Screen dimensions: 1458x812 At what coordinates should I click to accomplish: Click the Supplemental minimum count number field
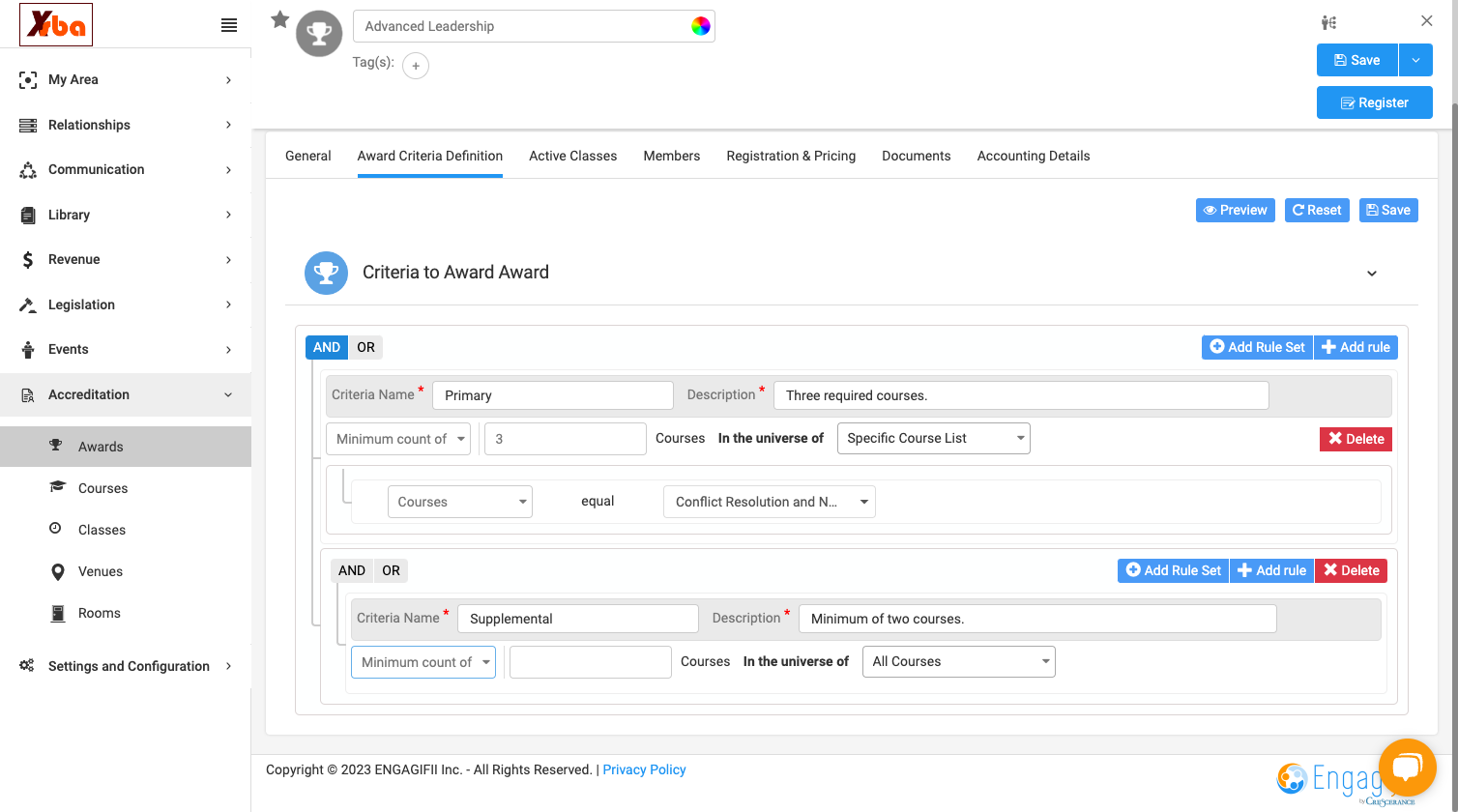591,662
